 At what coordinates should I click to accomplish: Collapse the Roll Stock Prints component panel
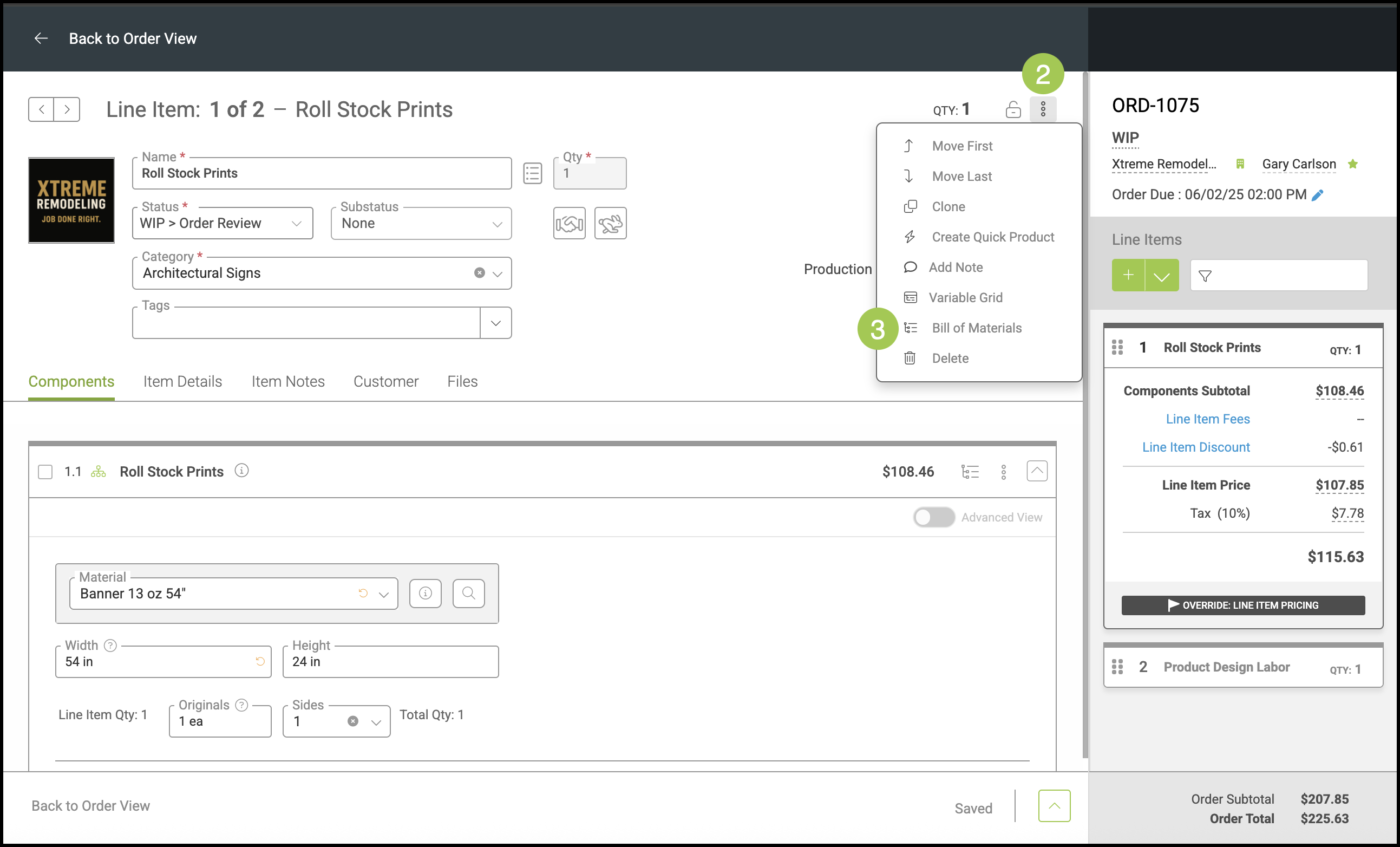point(1036,471)
